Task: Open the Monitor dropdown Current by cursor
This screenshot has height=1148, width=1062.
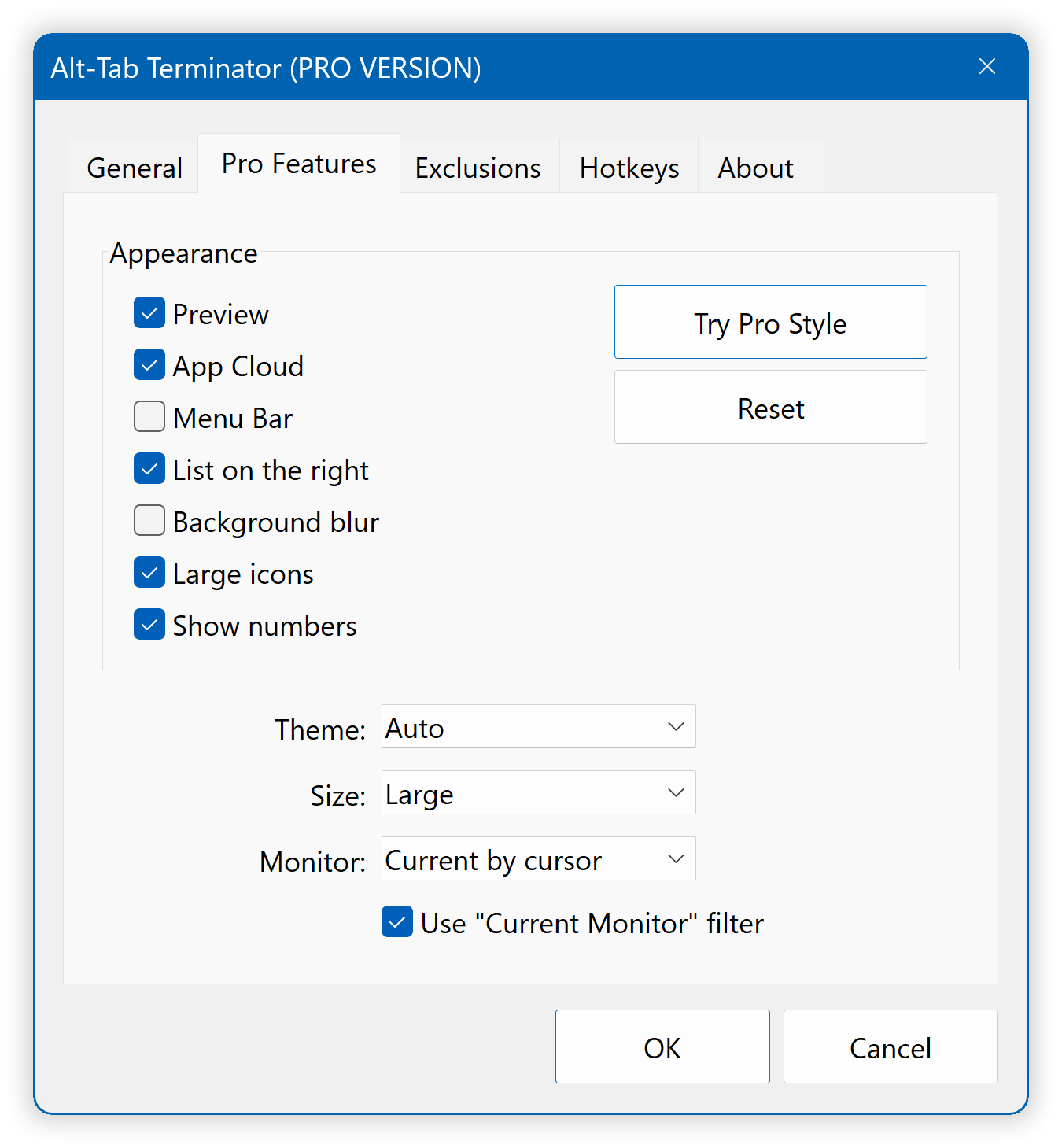Action: click(x=539, y=859)
